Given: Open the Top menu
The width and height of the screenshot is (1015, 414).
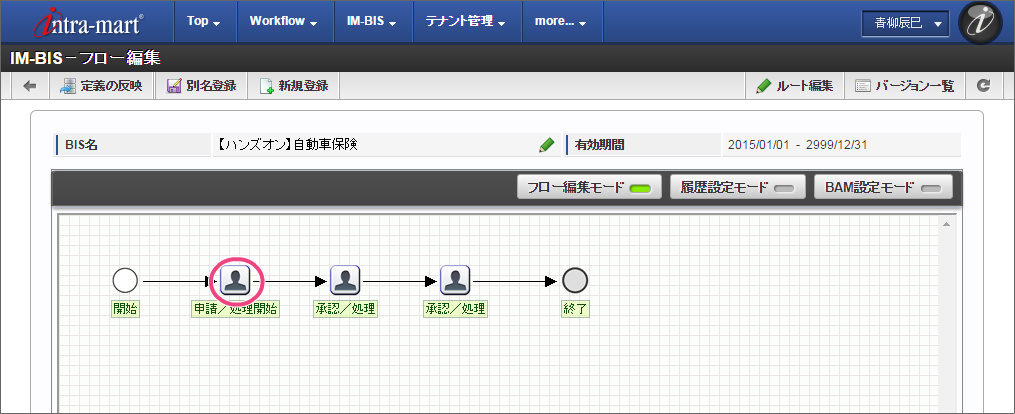Looking at the screenshot, I should click(204, 21).
